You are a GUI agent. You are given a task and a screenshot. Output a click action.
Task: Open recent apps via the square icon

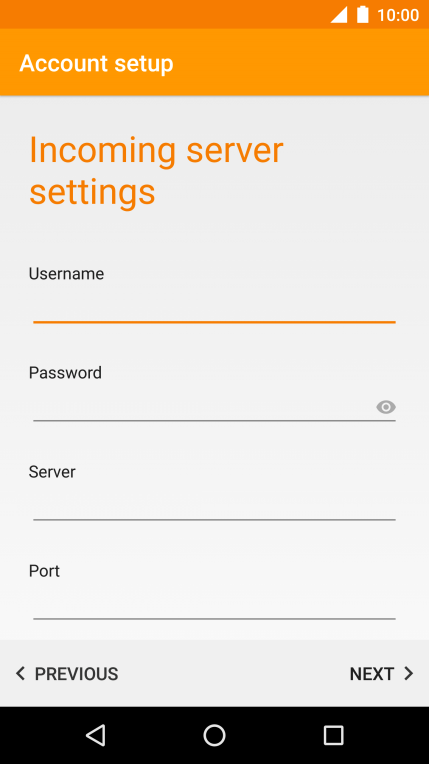click(x=333, y=735)
